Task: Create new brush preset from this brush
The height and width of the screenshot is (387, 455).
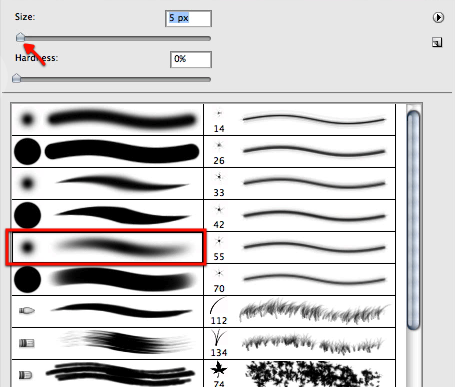Action: click(437, 42)
